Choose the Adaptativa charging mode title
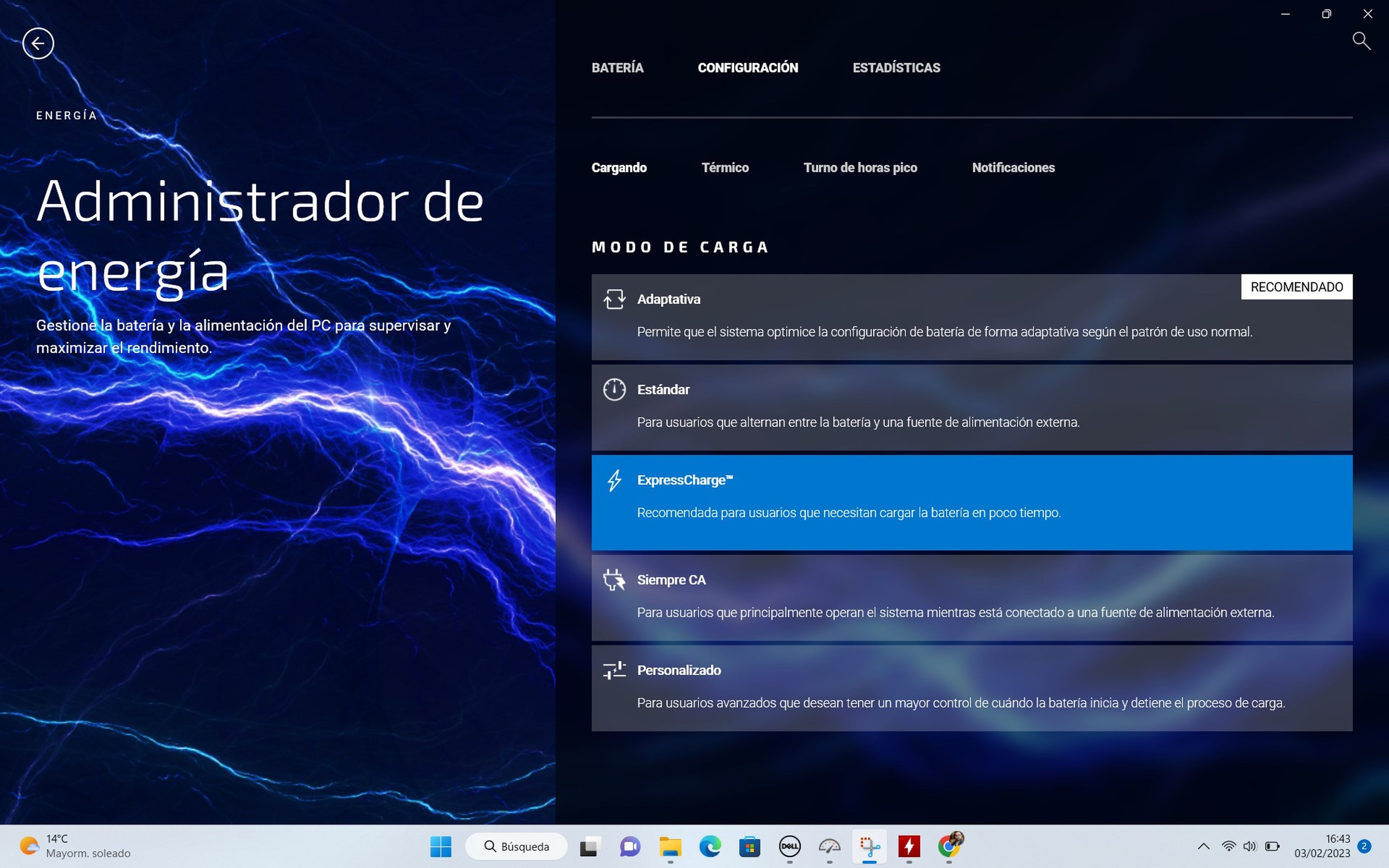1389x868 pixels. pos(668,299)
